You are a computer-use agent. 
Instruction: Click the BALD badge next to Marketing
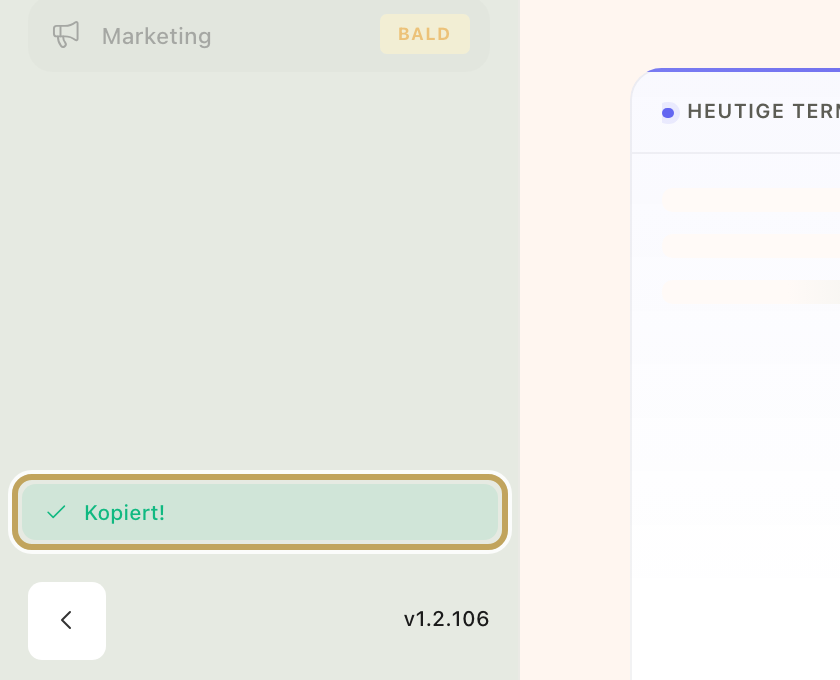[425, 34]
